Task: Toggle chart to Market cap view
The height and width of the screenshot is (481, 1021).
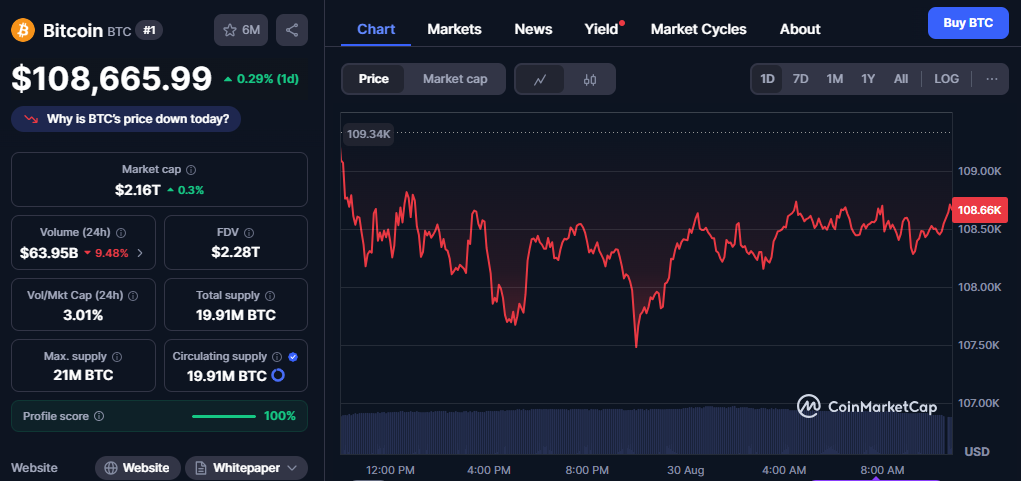Action: [x=455, y=79]
